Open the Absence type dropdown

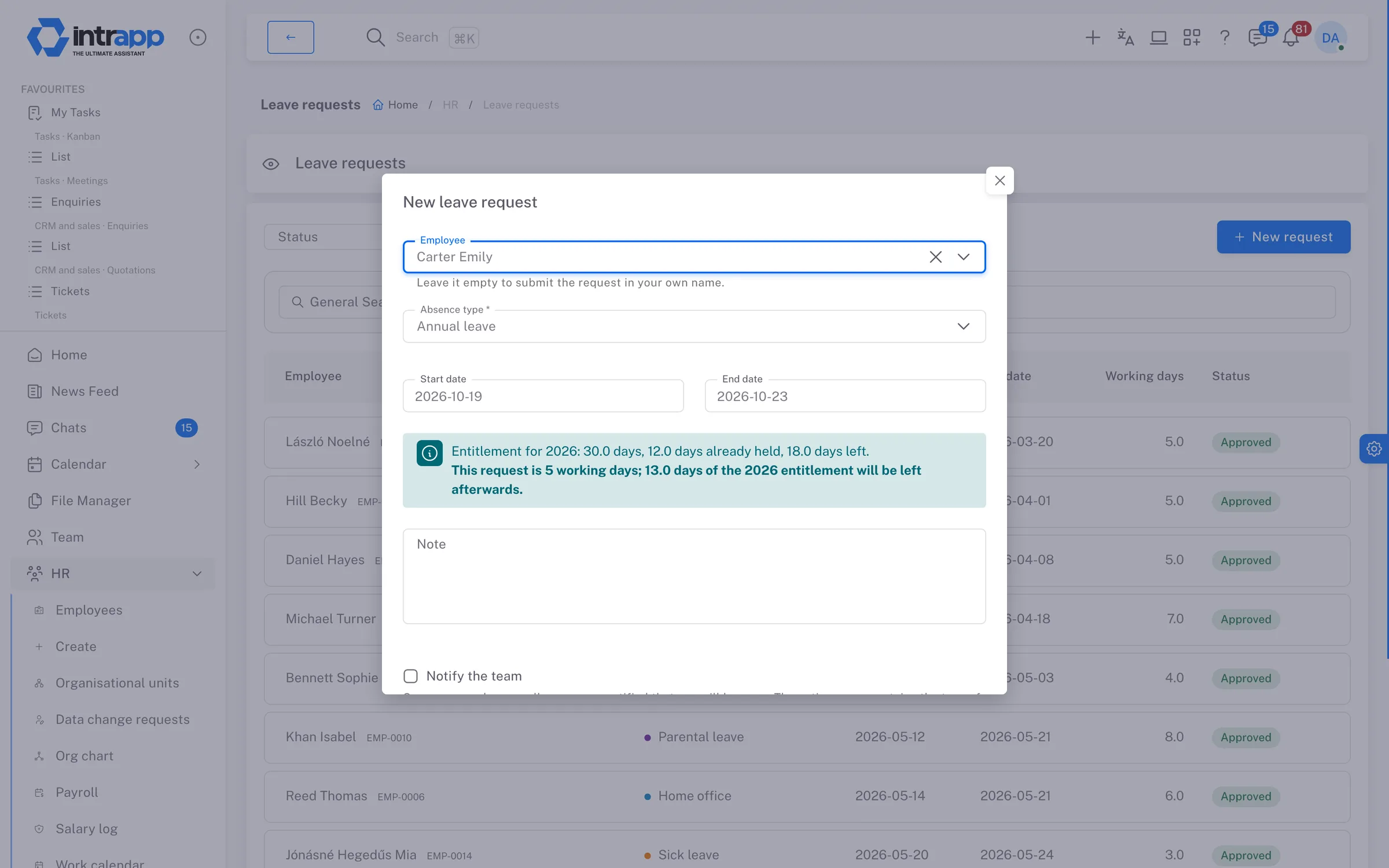[x=694, y=326]
